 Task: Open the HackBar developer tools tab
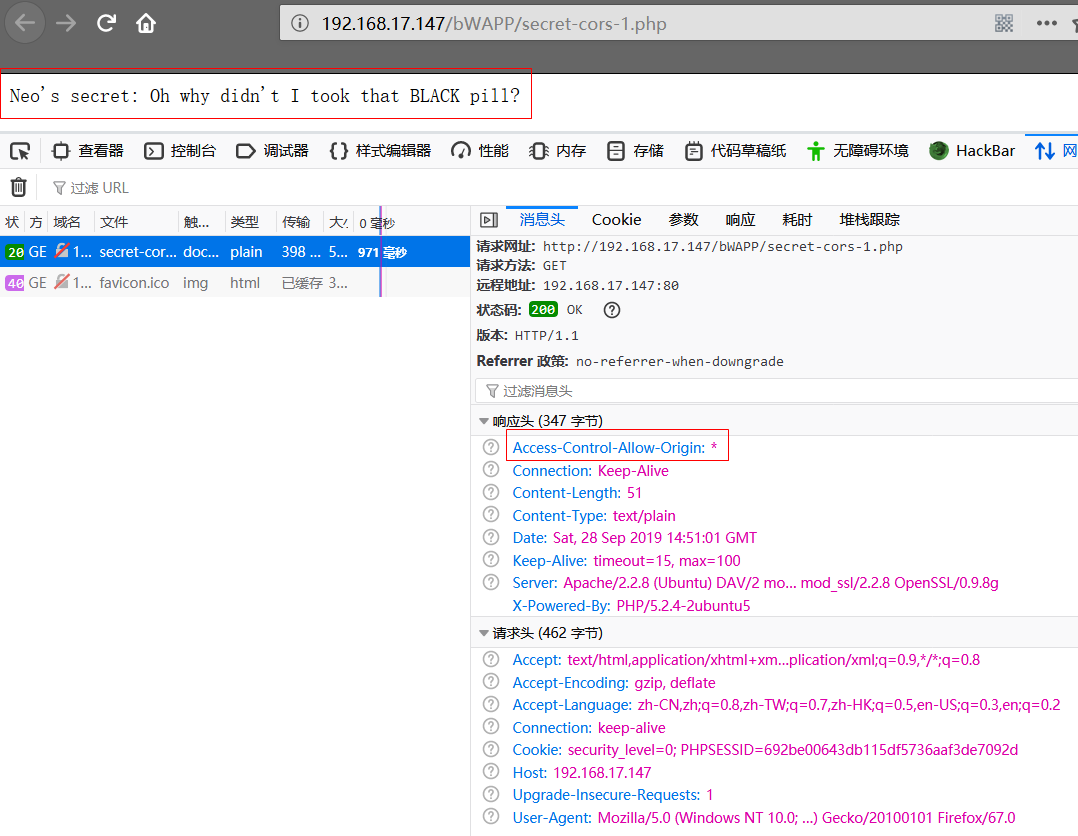click(x=972, y=151)
